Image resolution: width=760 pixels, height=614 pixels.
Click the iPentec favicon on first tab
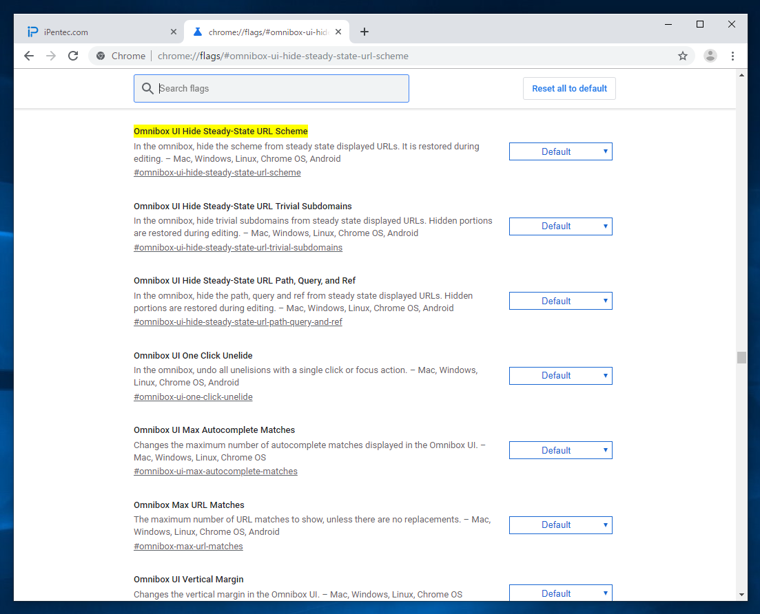[x=32, y=32]
